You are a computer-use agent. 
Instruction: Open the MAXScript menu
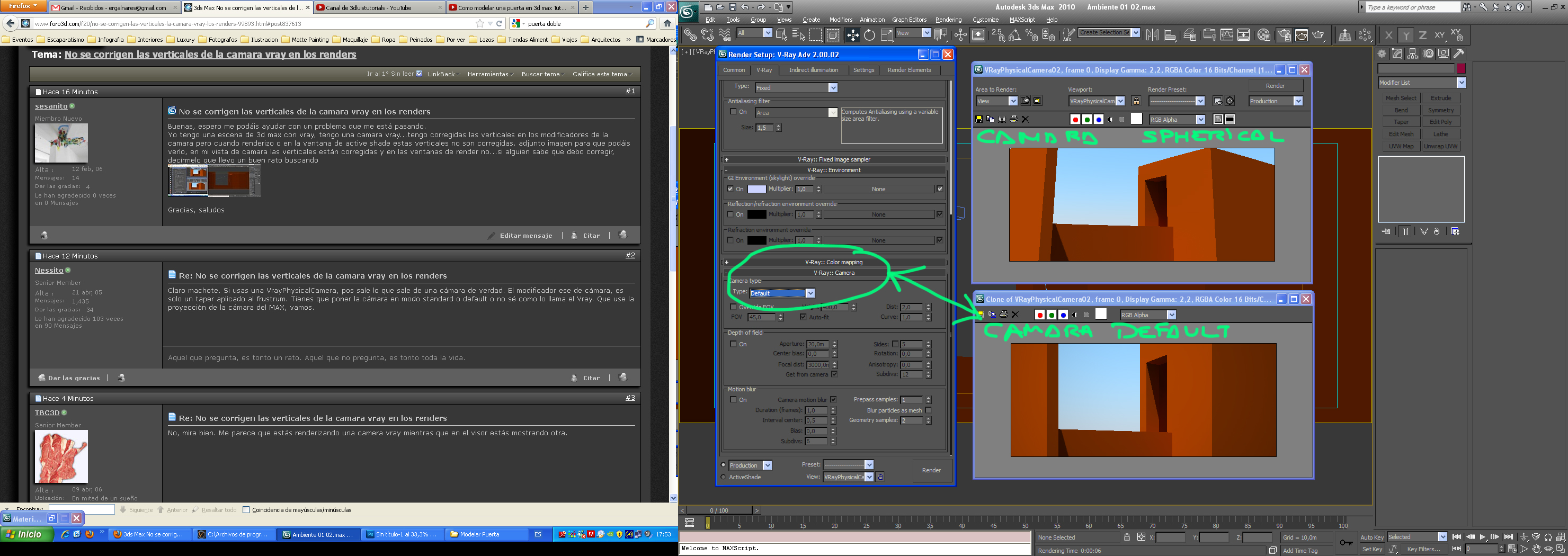(1022, 20)
